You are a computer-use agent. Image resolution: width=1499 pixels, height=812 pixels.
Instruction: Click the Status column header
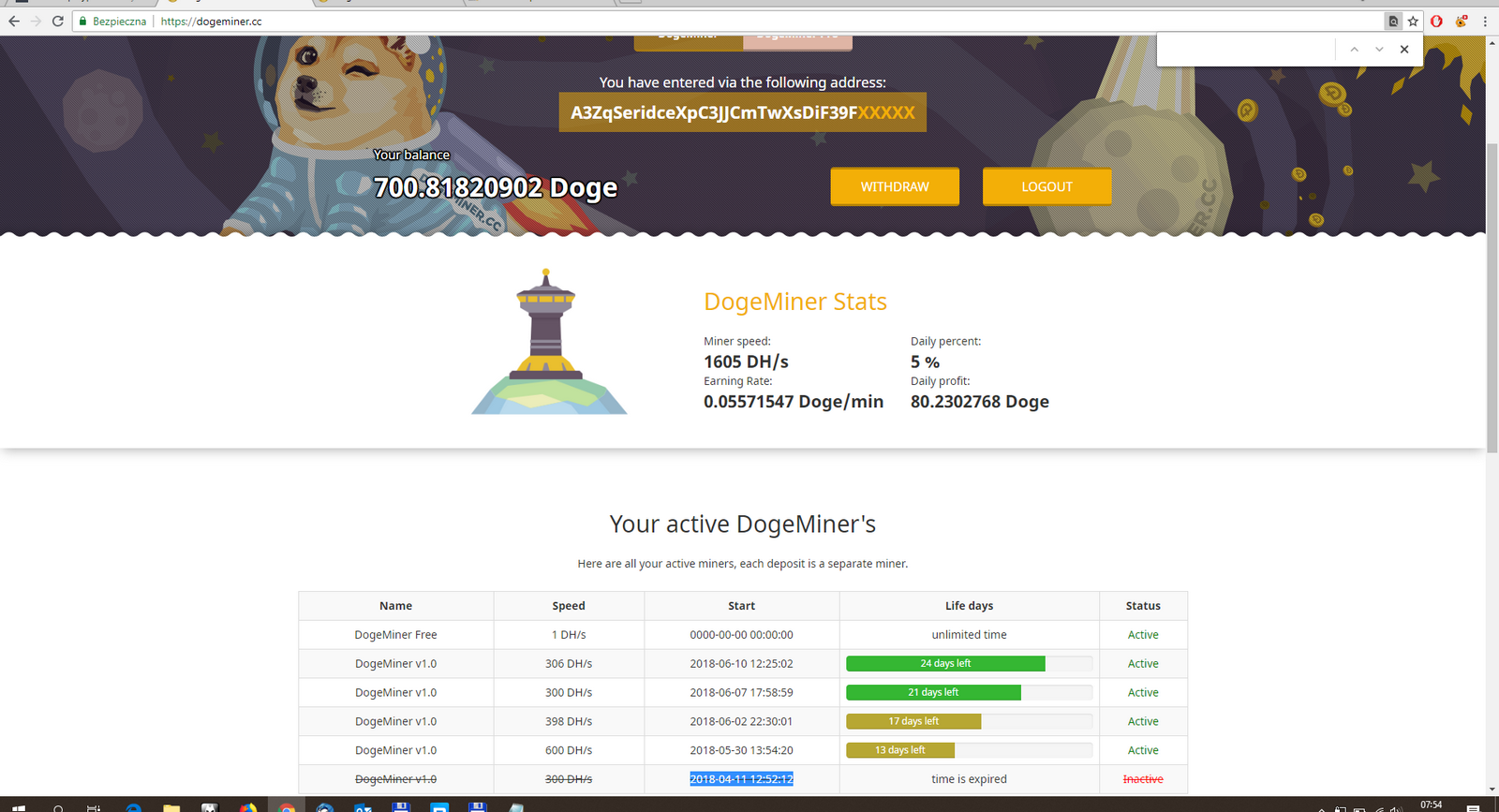click(x=1143, y=606)
